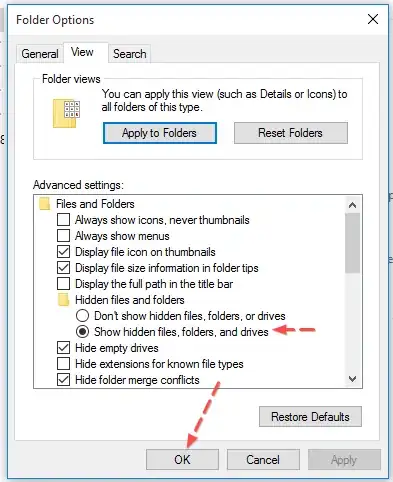Enable the Always show menus checkbox
The image size is (393, 482).
click(63, 236)
